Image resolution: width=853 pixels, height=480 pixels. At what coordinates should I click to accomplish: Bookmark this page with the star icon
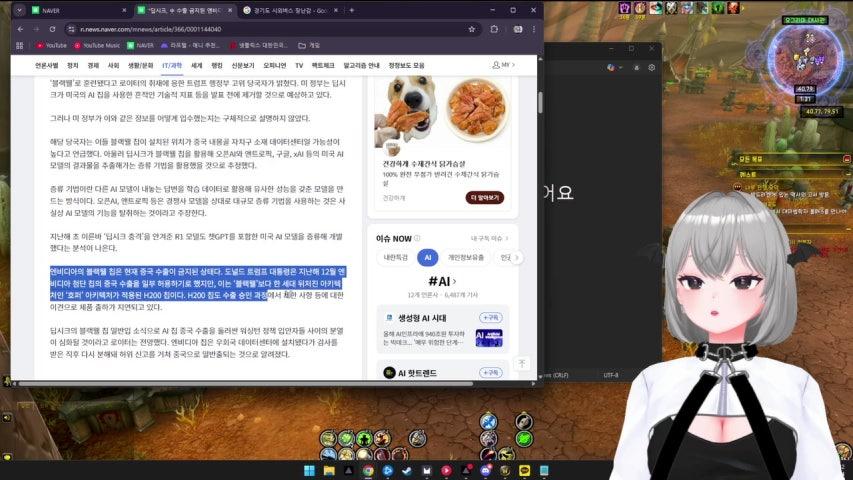[x=472, y=29]
